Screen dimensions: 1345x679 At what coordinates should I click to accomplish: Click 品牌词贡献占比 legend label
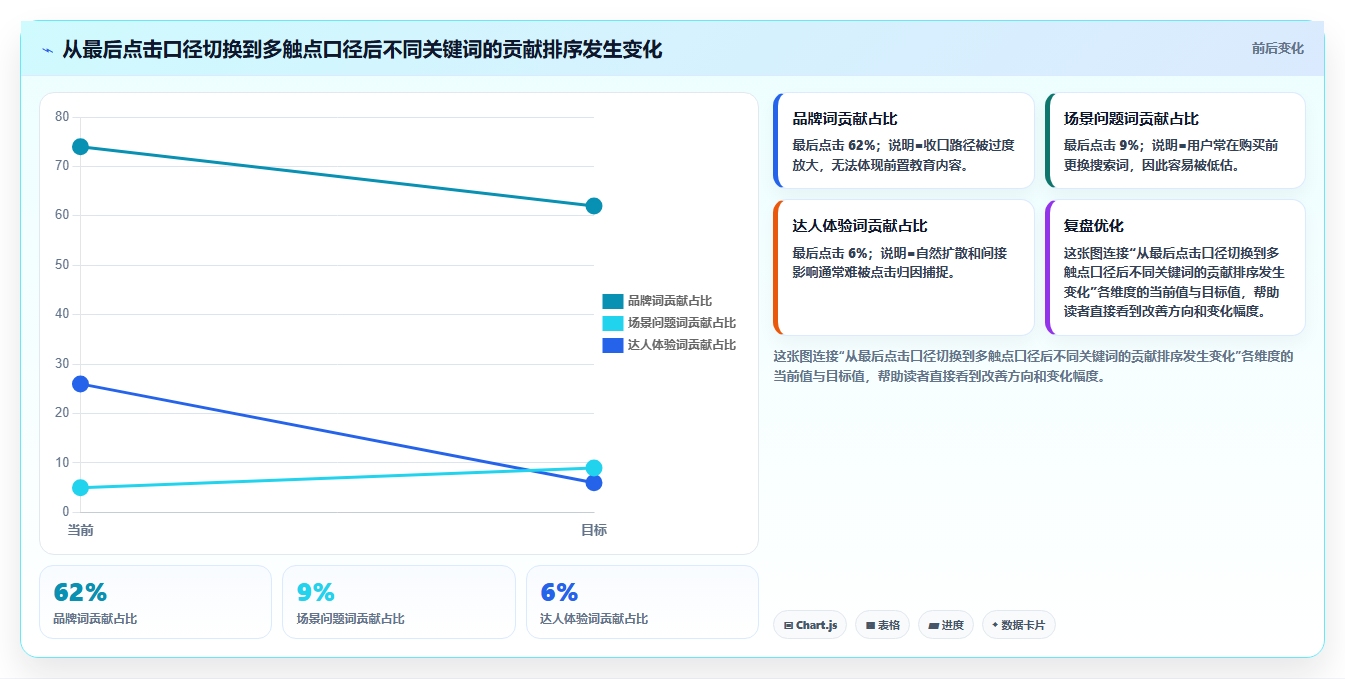[x=670, y=301]
